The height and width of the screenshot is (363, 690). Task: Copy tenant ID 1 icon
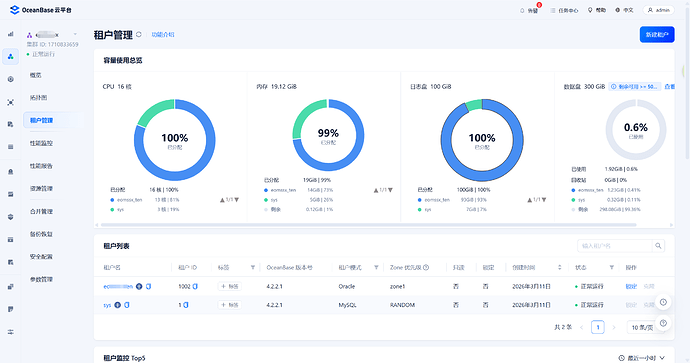coord(186,305)
